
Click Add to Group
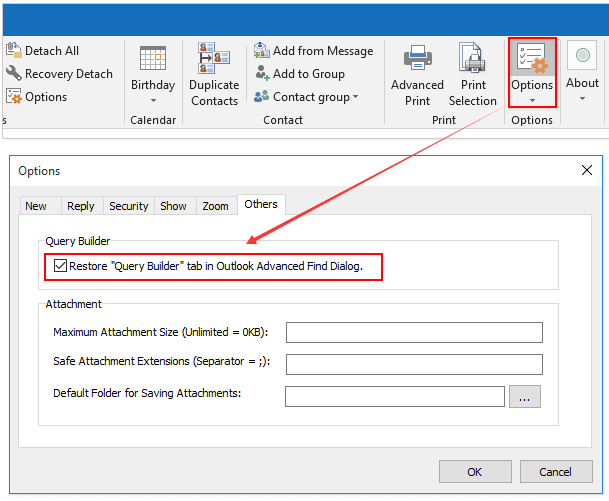[x=299, y=74]
